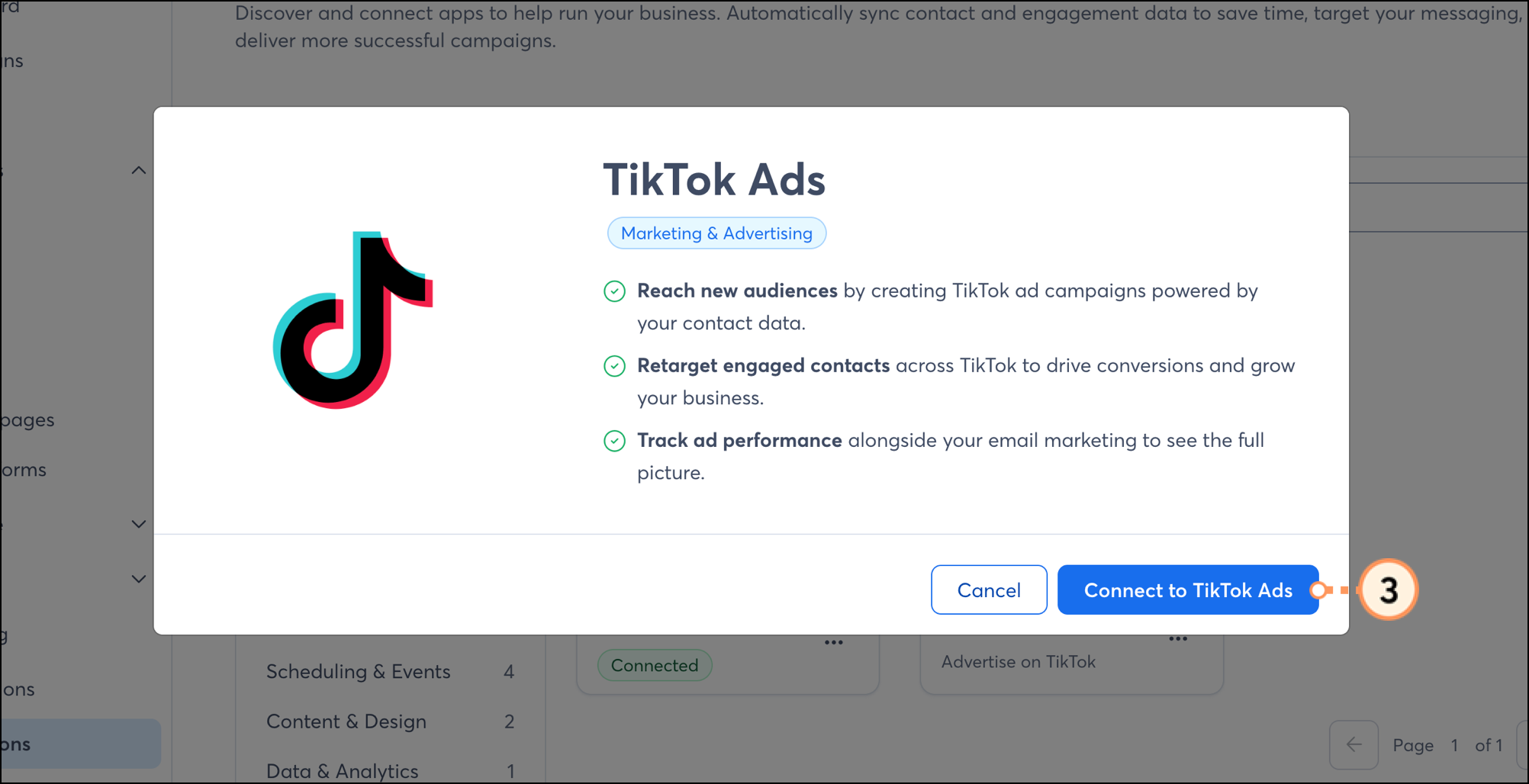Click the step 3 indicator badge
The image size is (1529, 784).
pos(1389,590)
